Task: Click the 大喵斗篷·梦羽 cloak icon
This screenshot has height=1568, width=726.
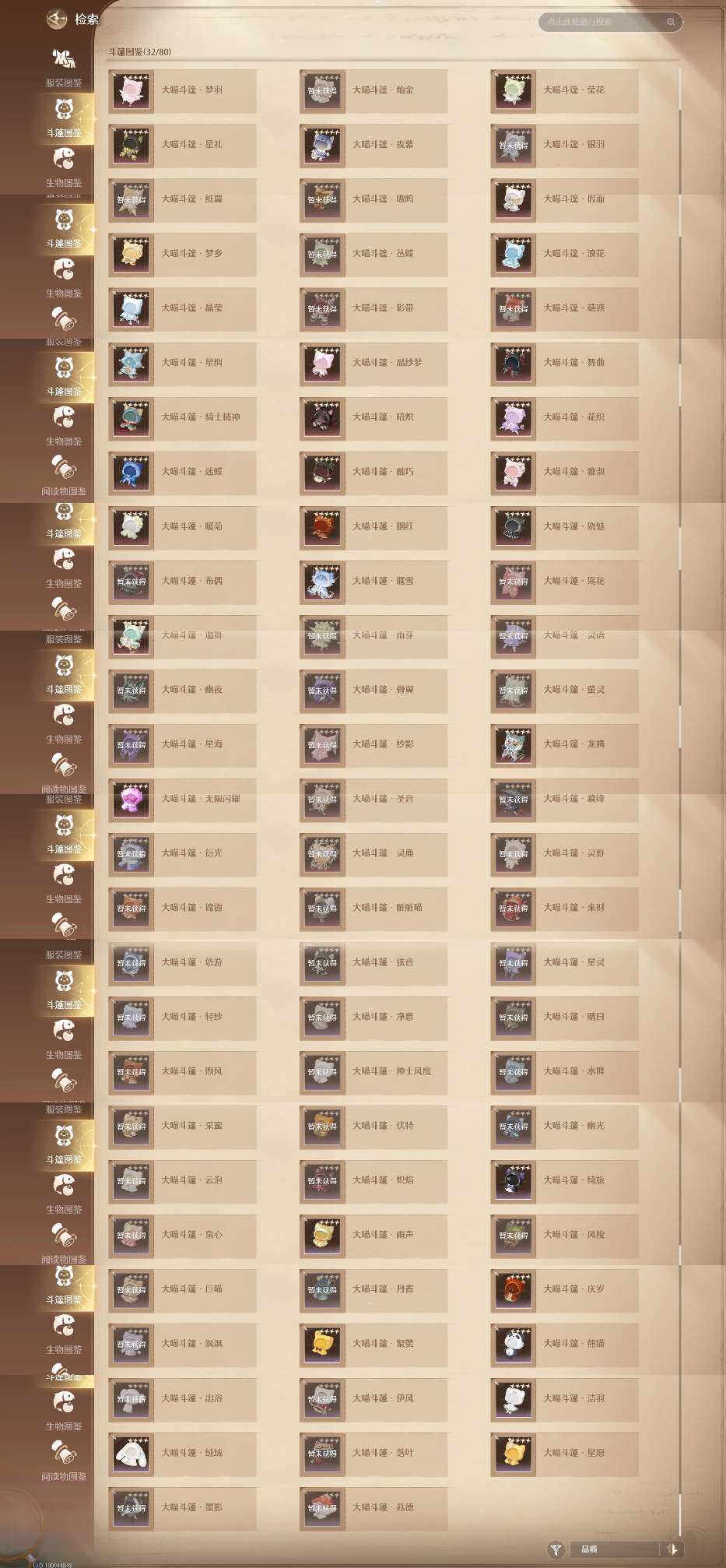Action: point(131,90)
